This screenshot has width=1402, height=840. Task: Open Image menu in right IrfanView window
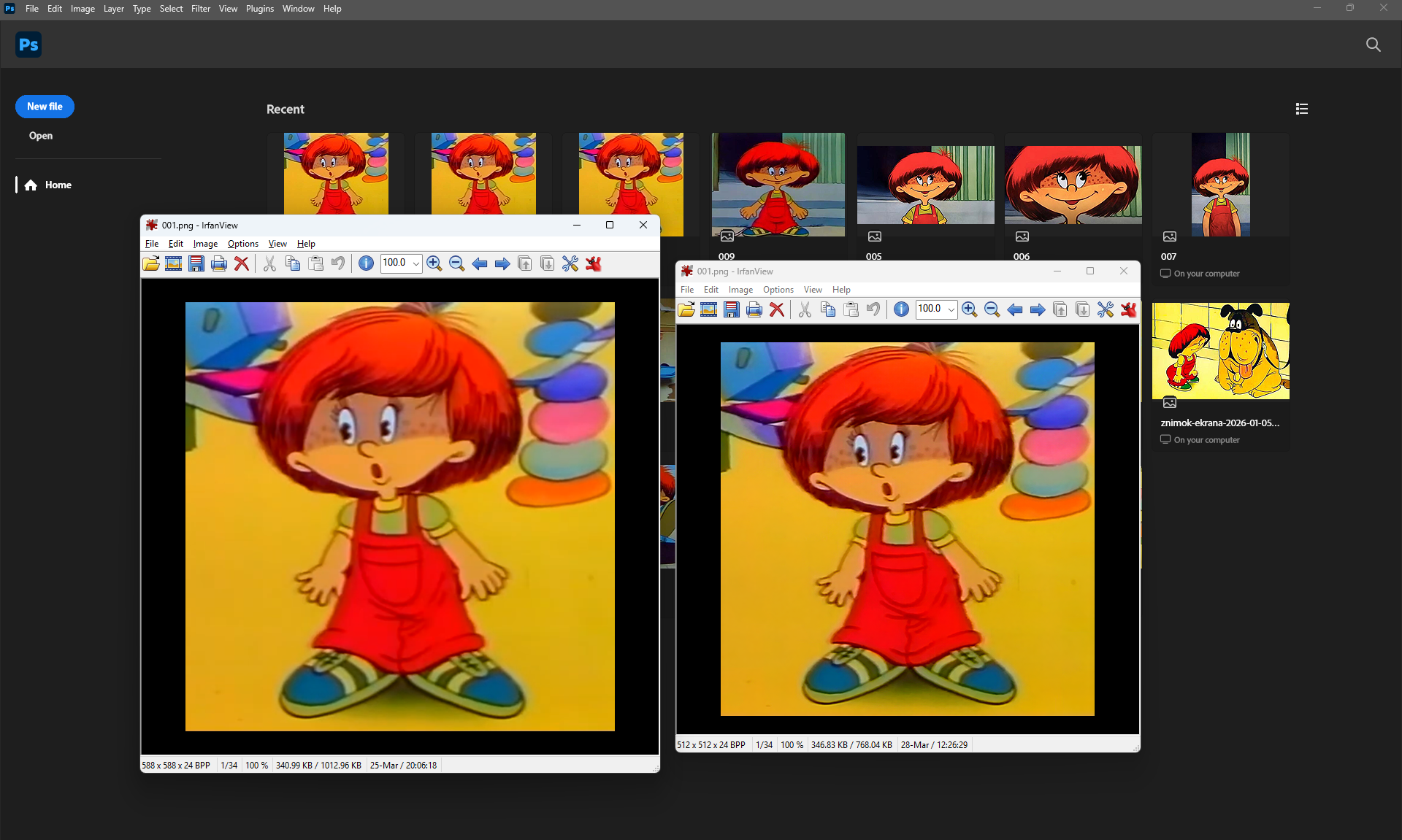(740, 290)
